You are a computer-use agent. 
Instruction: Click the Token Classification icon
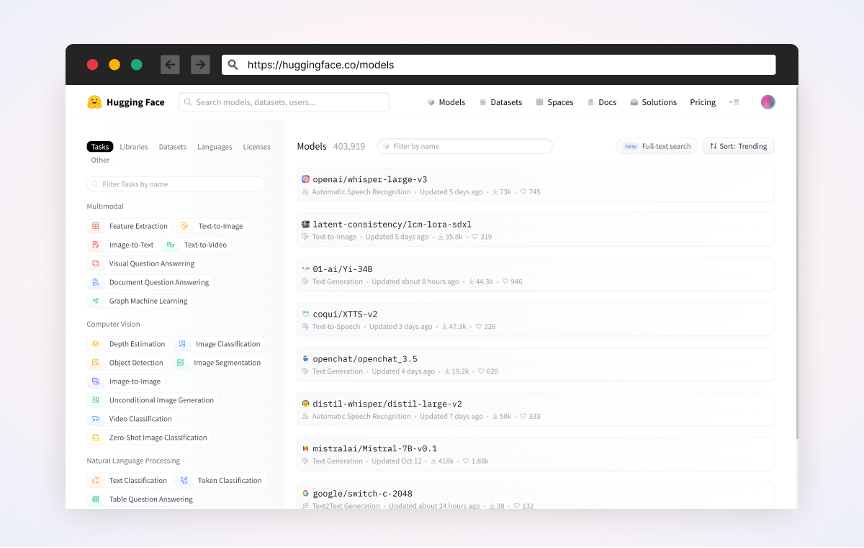(184, 480)
